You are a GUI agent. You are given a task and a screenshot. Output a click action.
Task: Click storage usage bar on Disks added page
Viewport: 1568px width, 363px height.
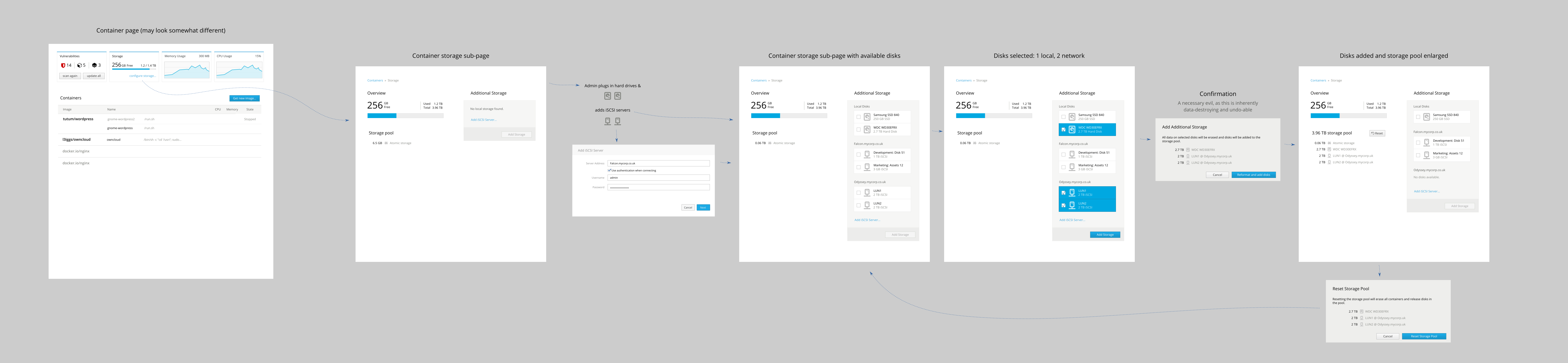[1348, 116]
